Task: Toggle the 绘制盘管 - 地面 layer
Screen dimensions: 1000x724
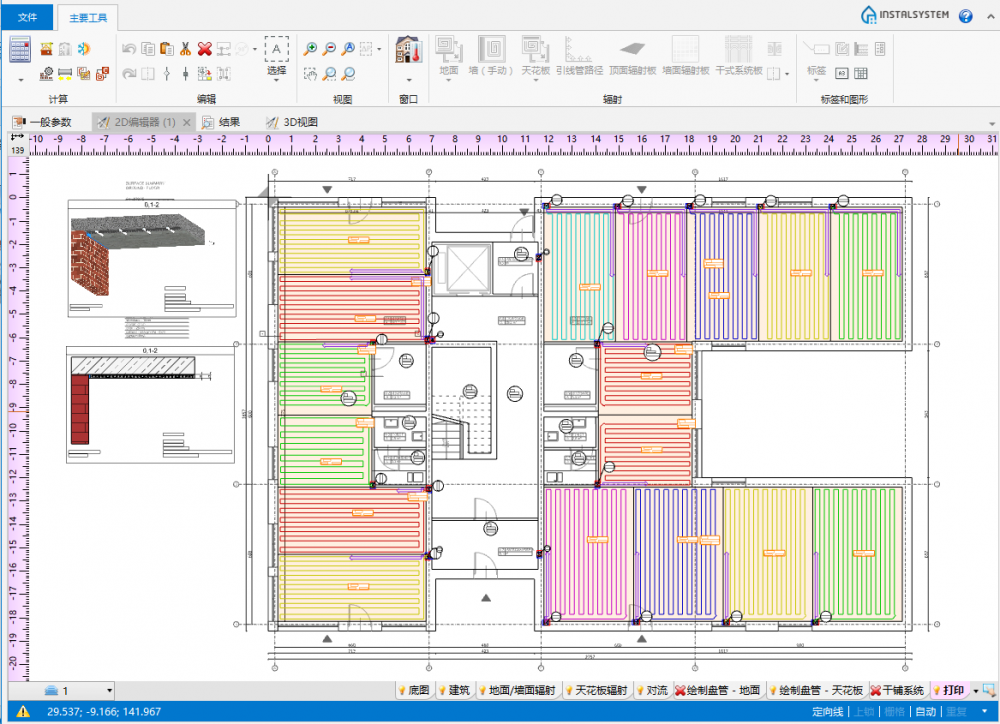Action: pos(717,690)
